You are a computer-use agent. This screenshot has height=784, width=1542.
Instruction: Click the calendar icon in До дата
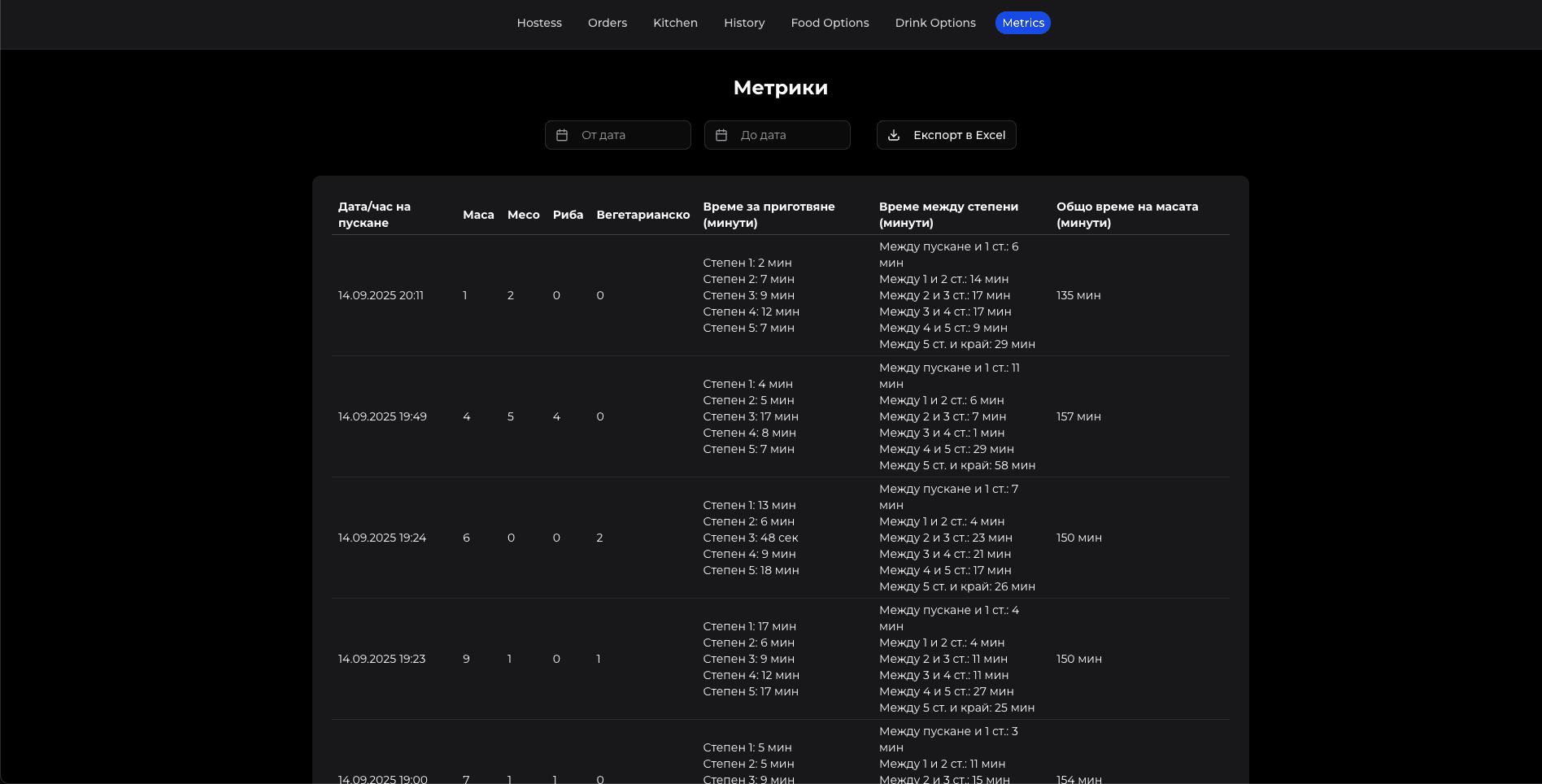click(721, 135)
